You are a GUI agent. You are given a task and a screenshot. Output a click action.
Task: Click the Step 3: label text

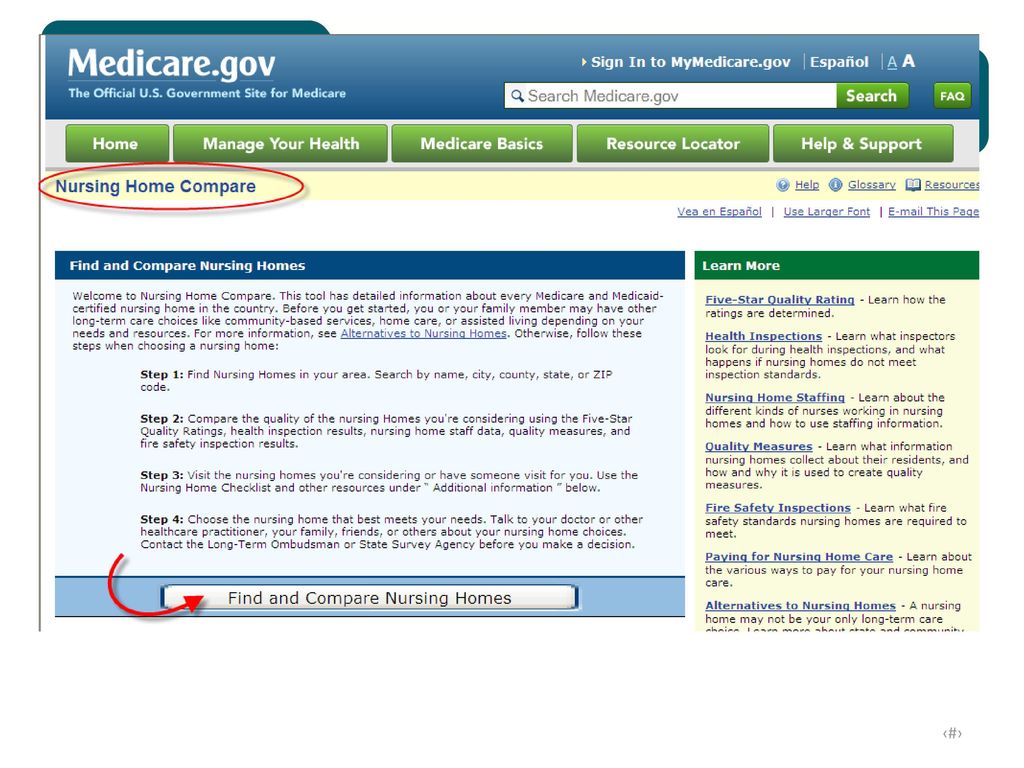161,475
